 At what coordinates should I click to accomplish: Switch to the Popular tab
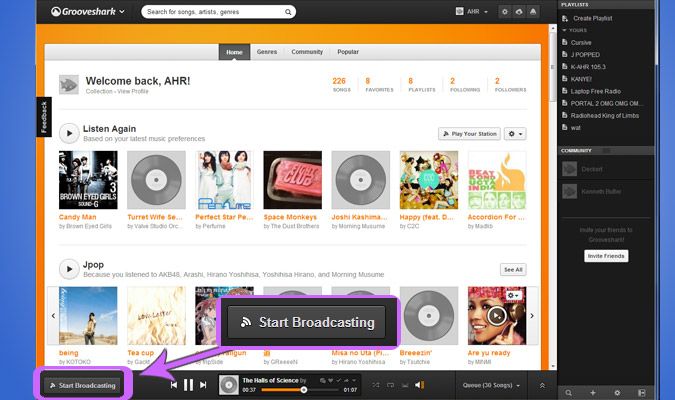tap(348, 52)
